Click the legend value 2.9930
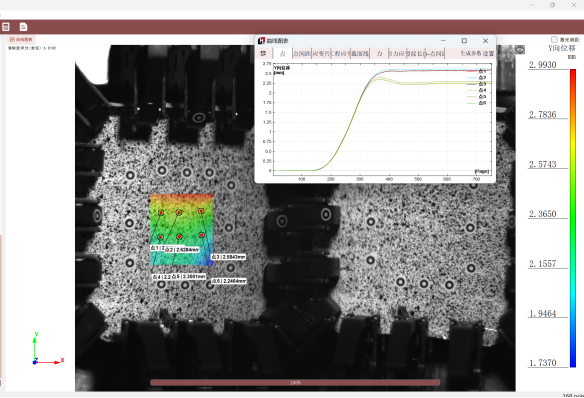The image size is (584, 398). tap(543, 65)
